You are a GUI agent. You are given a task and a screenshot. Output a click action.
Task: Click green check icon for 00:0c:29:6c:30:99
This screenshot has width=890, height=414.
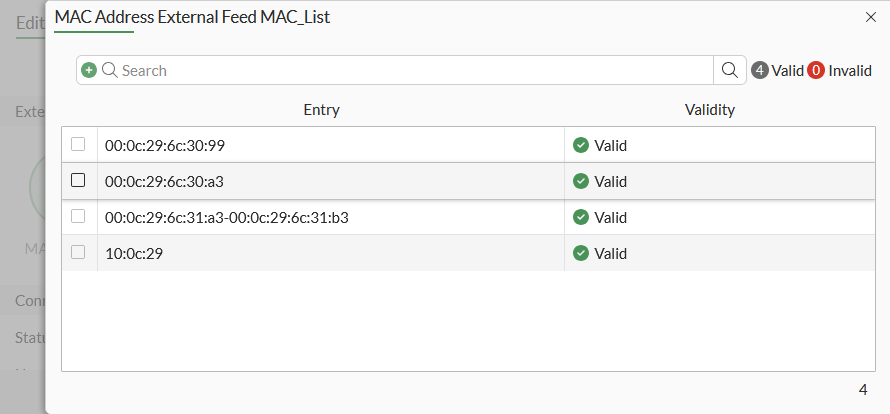581,145
